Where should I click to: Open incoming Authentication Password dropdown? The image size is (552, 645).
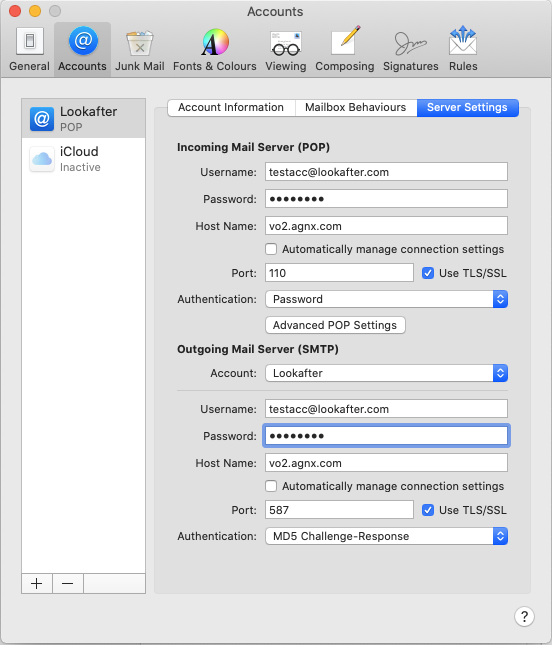pos(386,299)
